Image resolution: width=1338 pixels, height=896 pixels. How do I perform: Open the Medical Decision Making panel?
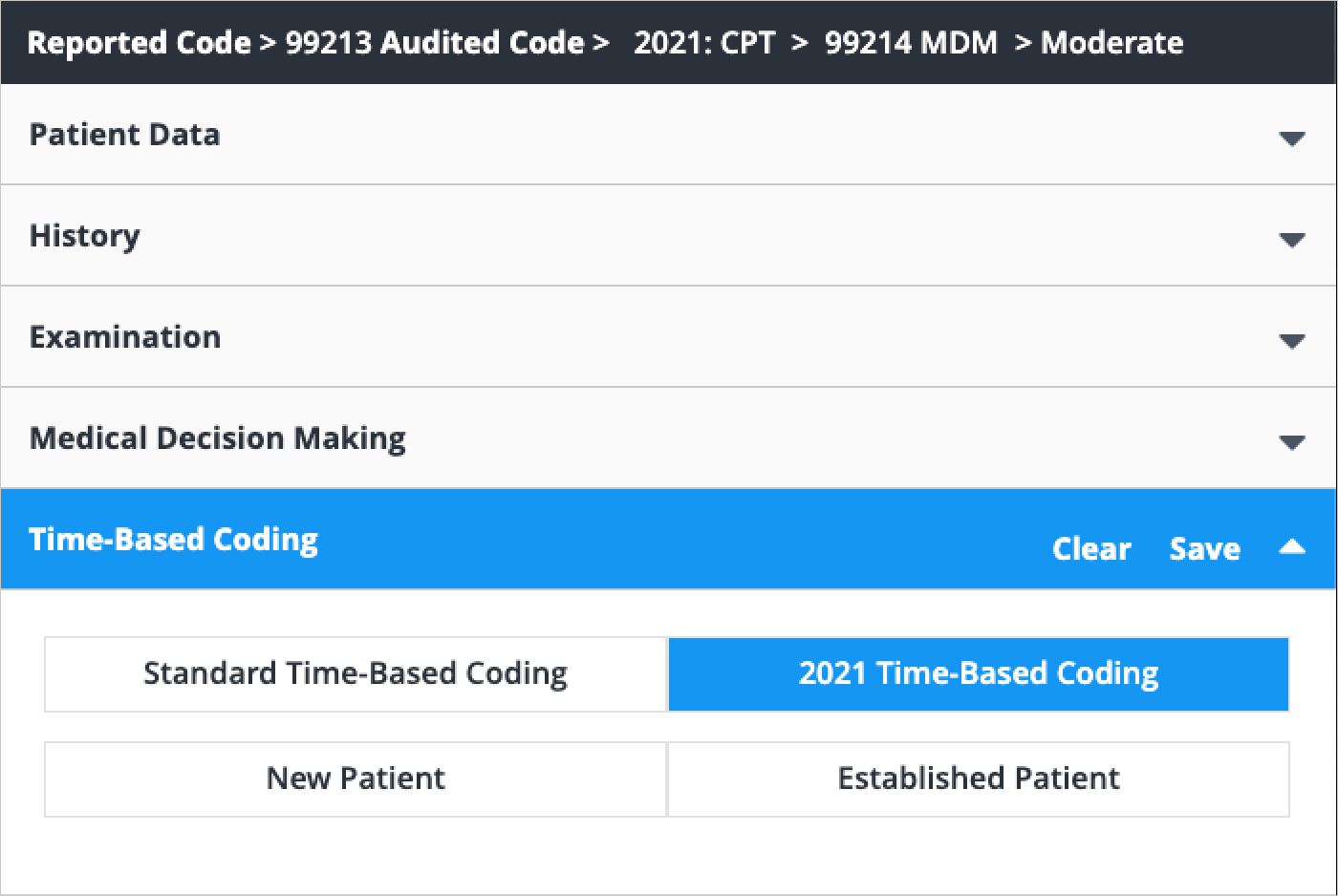217,437
